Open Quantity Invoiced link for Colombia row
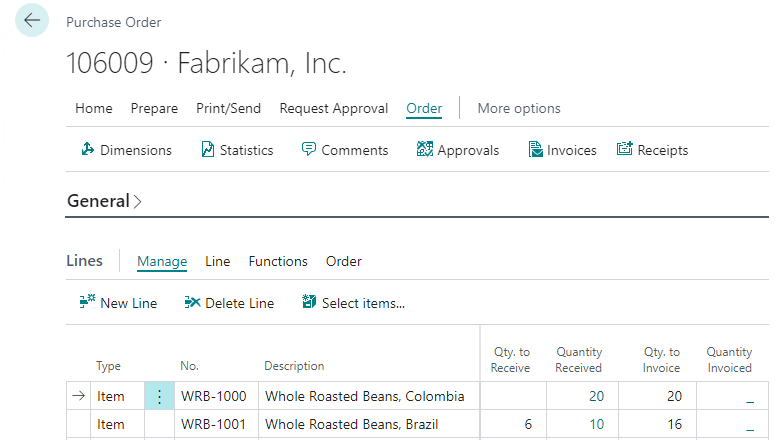 [x=750, y=399]
